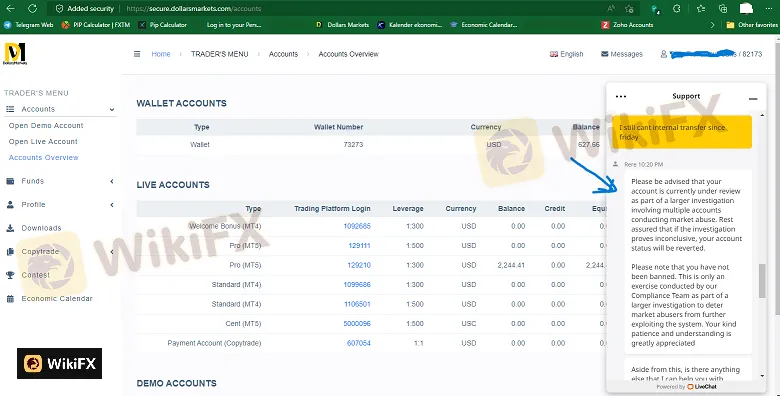Select the 2,244.41 balance cell
Screen dimensions: 780x396
pyautogui.click(x=511, y=265)
